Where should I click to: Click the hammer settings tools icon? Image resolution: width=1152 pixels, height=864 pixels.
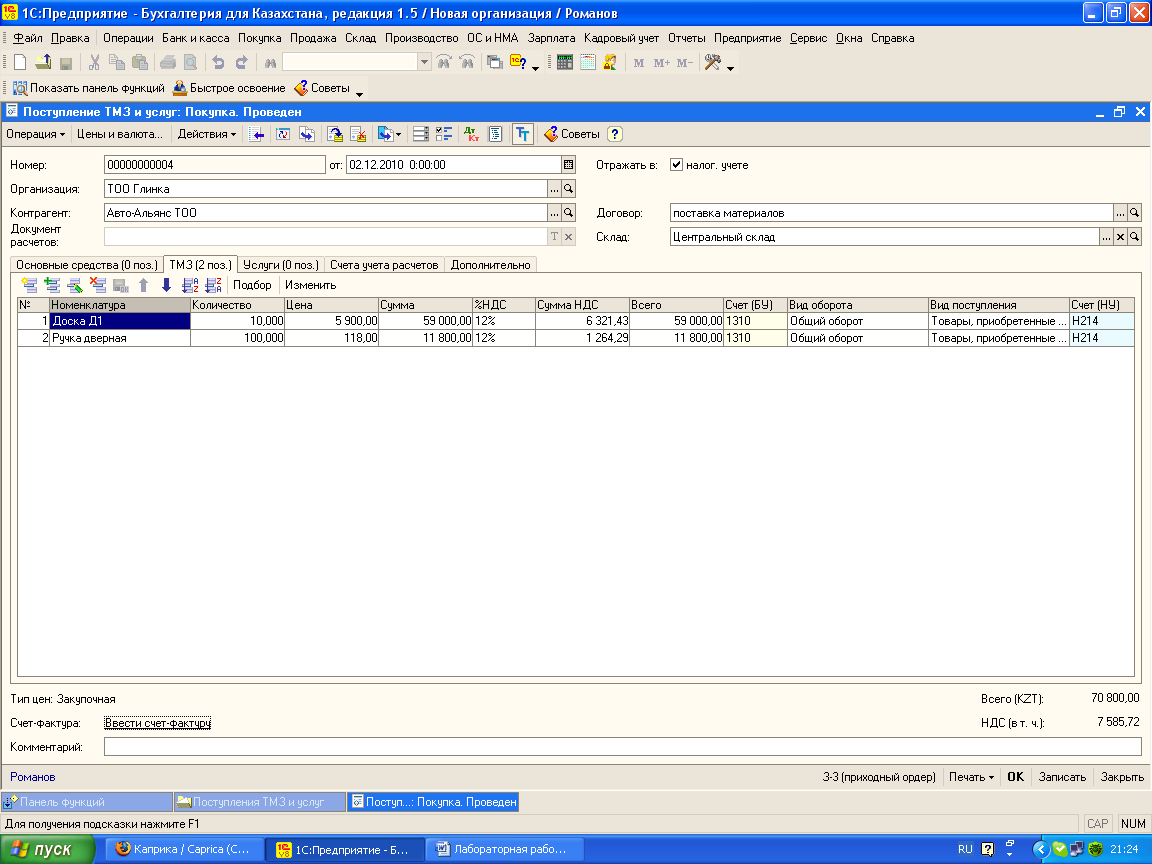[712, 63]
